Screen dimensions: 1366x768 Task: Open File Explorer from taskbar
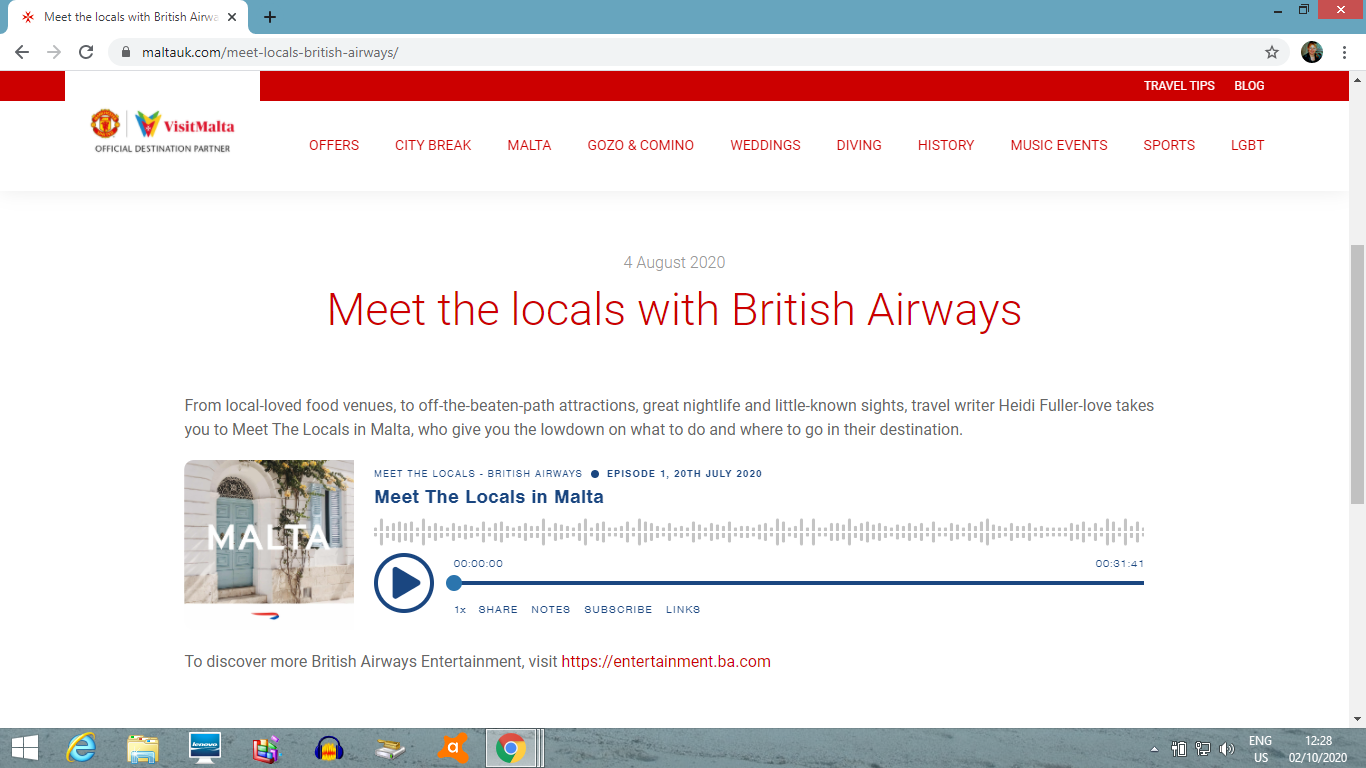(x=143, y=748)
